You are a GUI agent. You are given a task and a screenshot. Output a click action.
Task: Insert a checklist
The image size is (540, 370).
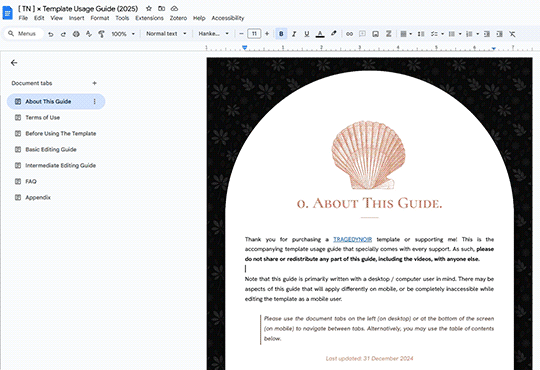[434, 34]
